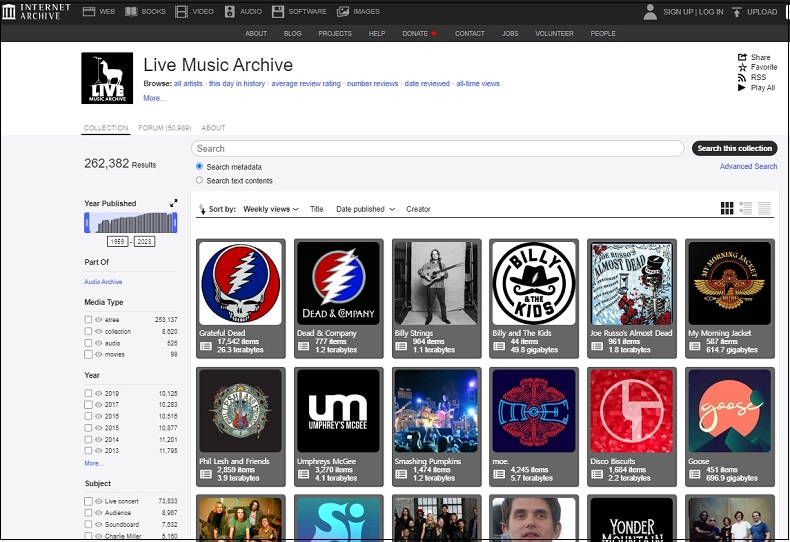Switch to compact list view
The image size is (790, 542).
(764, 208)
